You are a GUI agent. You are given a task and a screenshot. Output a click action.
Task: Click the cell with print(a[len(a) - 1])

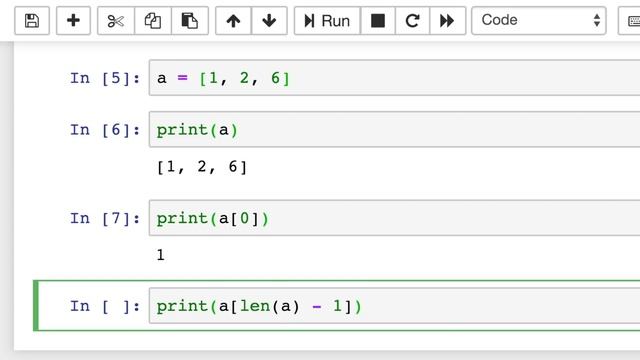[394, 306]
